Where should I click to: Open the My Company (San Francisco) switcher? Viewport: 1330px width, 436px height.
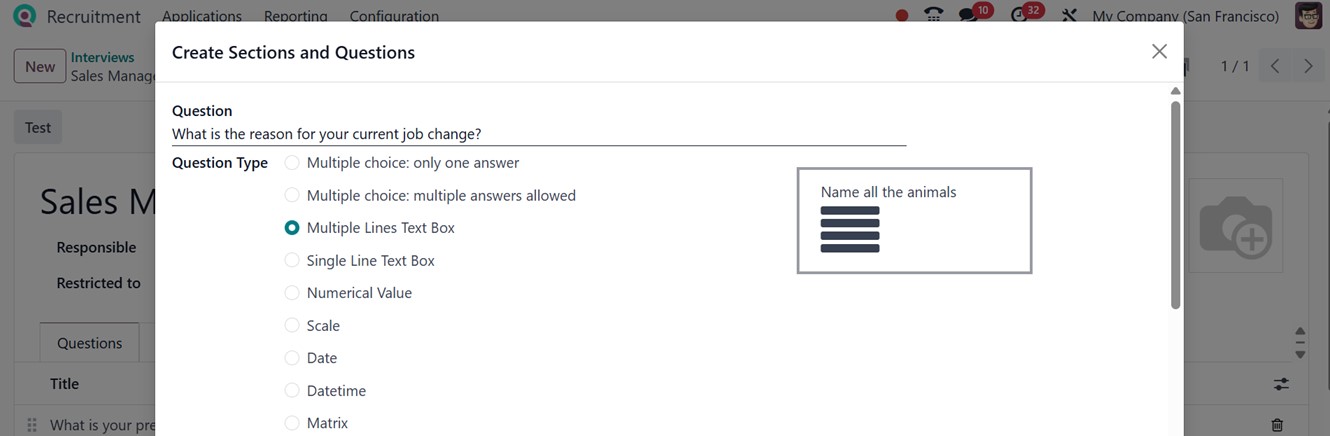pos(1185,16)
